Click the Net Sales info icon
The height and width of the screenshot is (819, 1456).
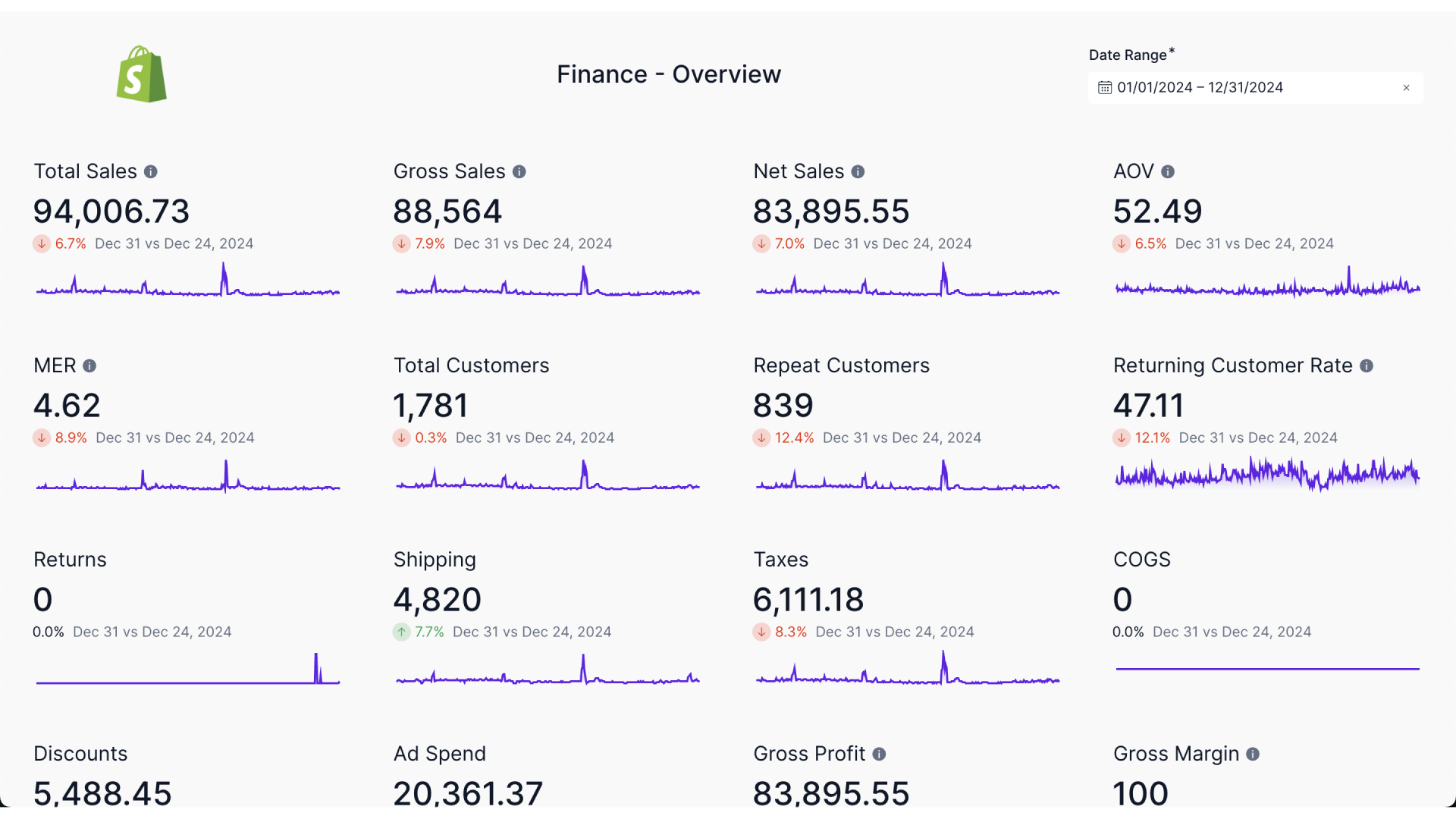pos(858,172)
